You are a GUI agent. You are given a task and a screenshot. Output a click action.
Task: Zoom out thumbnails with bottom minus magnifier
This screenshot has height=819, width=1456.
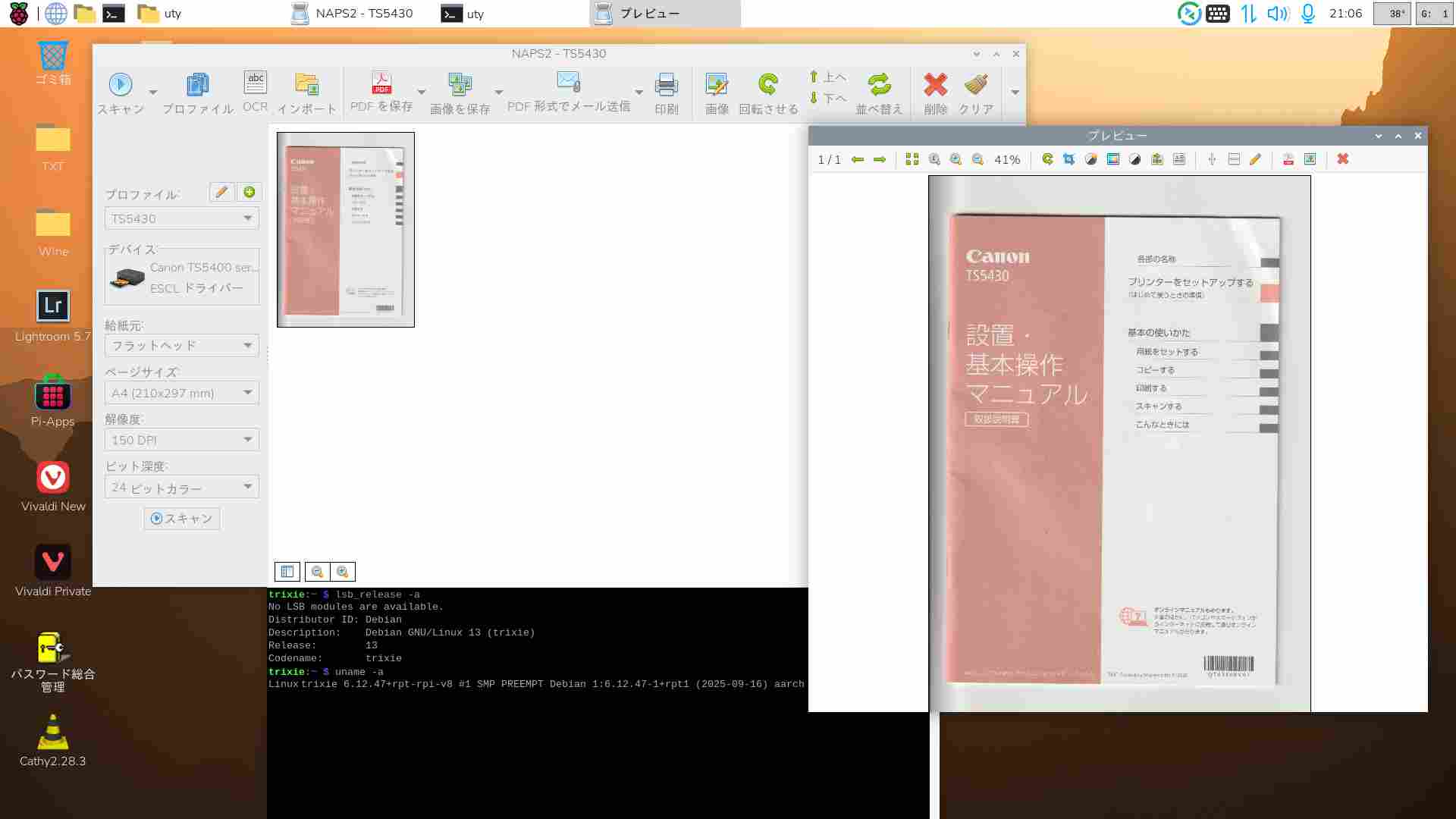(x=318, y=572)
